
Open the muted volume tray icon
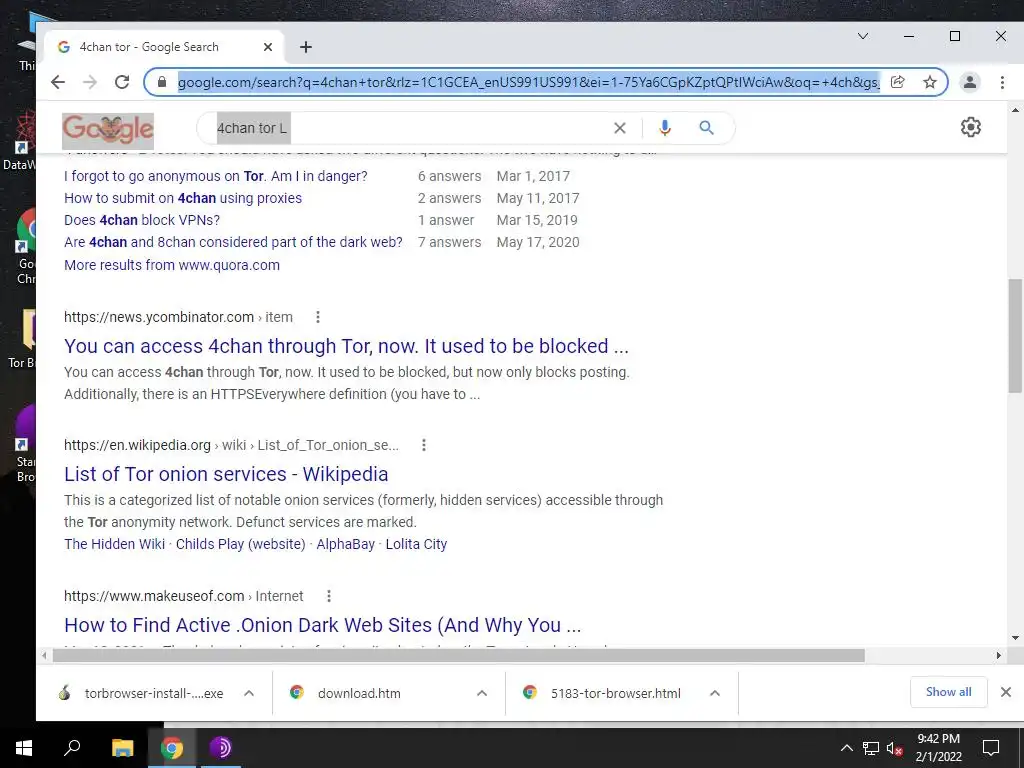click(895, 748)
